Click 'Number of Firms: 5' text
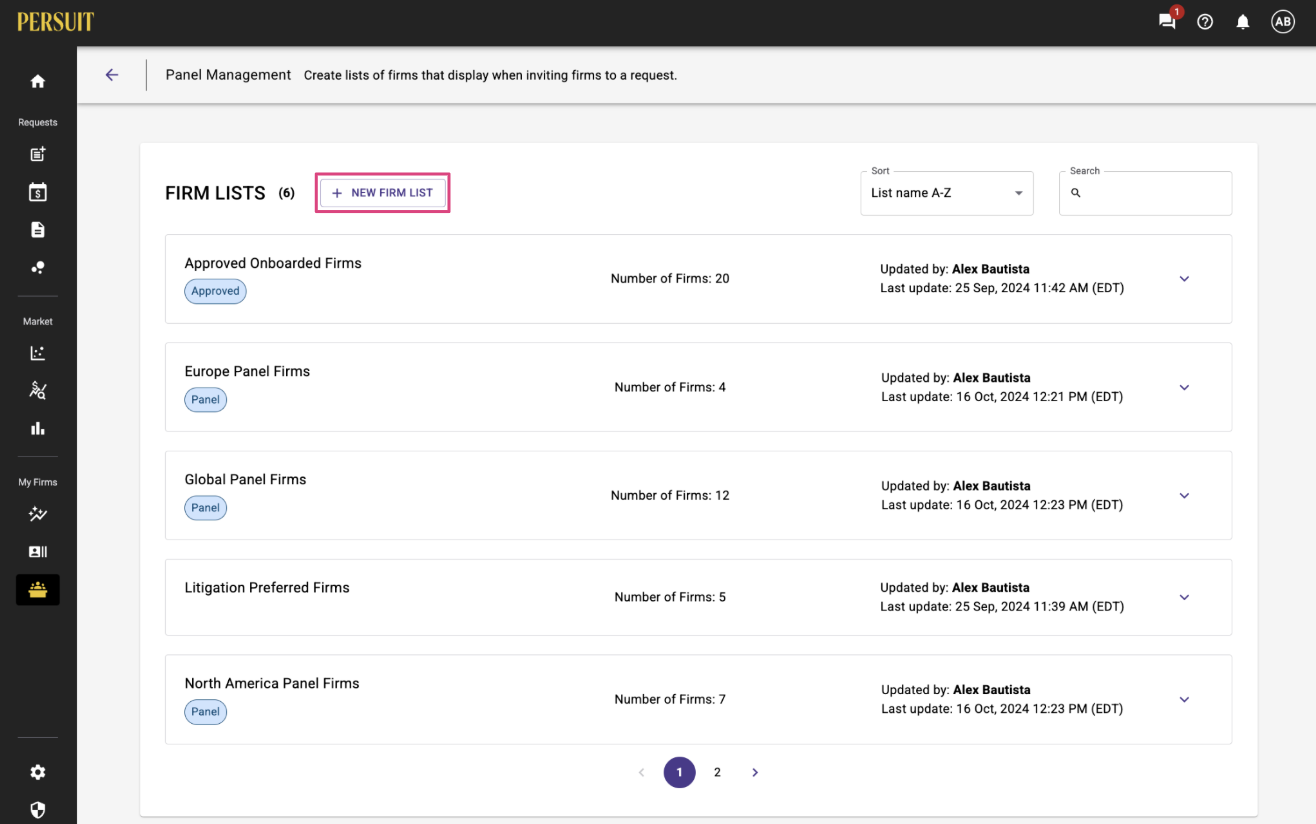Viewport: 1316px width, 824px height. pyautogui.click(x=670, y=597)
